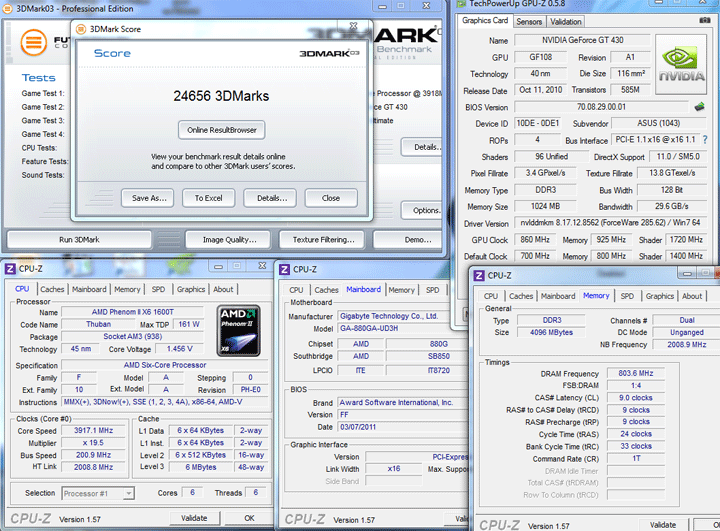The width and height of the screenshot is (720, 531).
Task: Click the CPU-Z icon in the CPU window title
Action: 10,268
